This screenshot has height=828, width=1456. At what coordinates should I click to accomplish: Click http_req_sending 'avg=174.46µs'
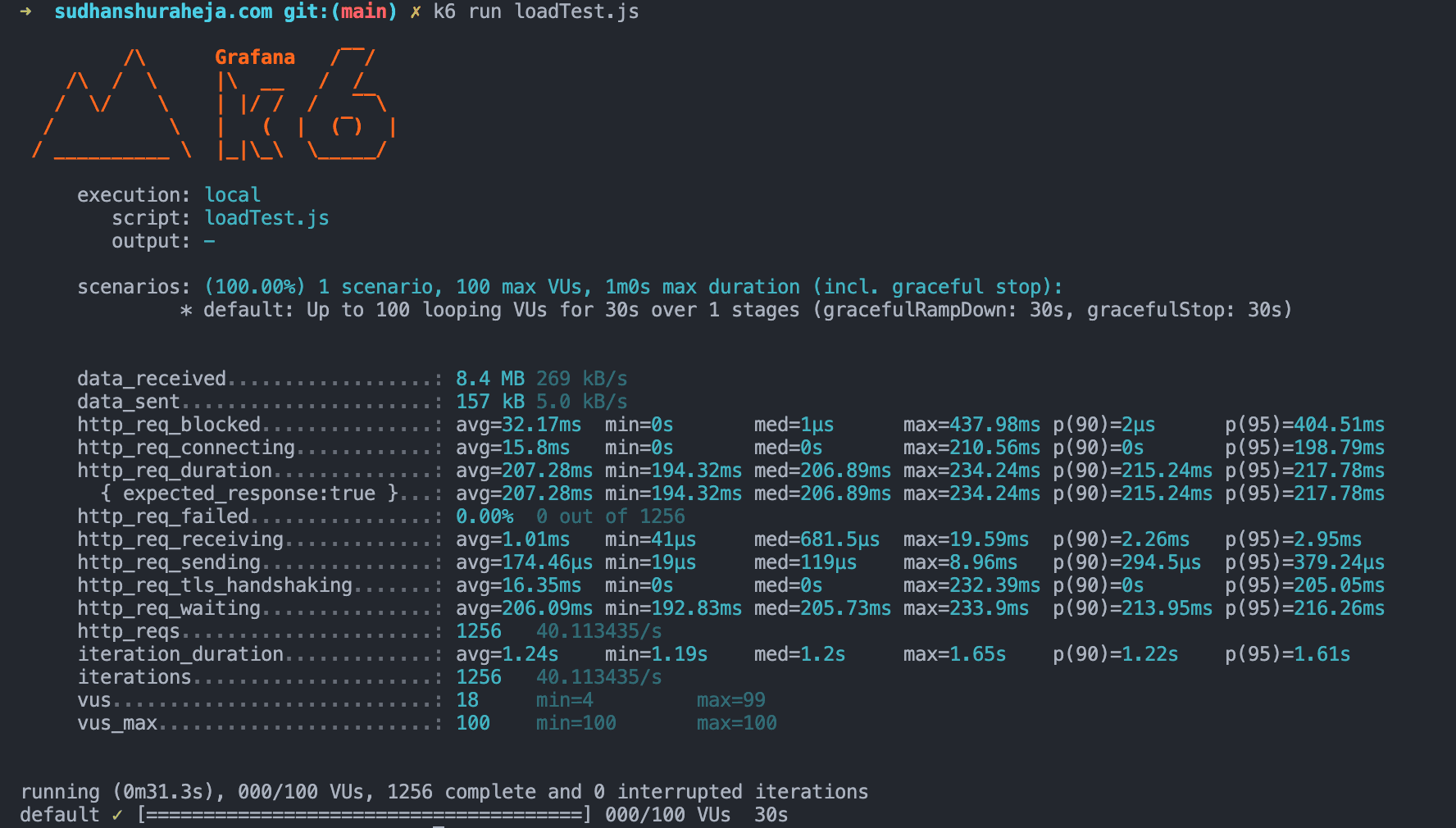524,562
